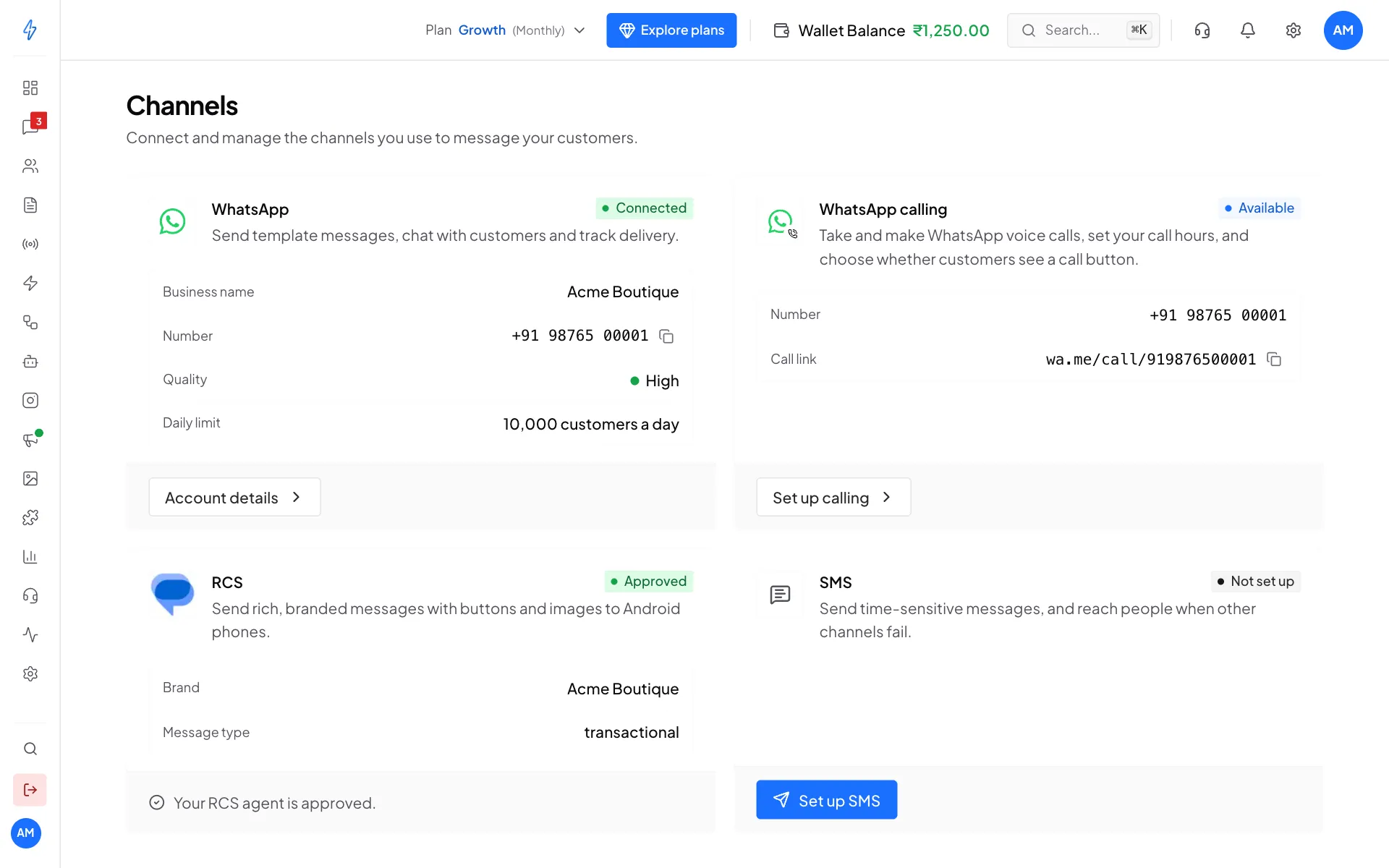This screenshot has height=868, width=1389.
Task: Click the Set up calling button
Action: pos(833,497)
